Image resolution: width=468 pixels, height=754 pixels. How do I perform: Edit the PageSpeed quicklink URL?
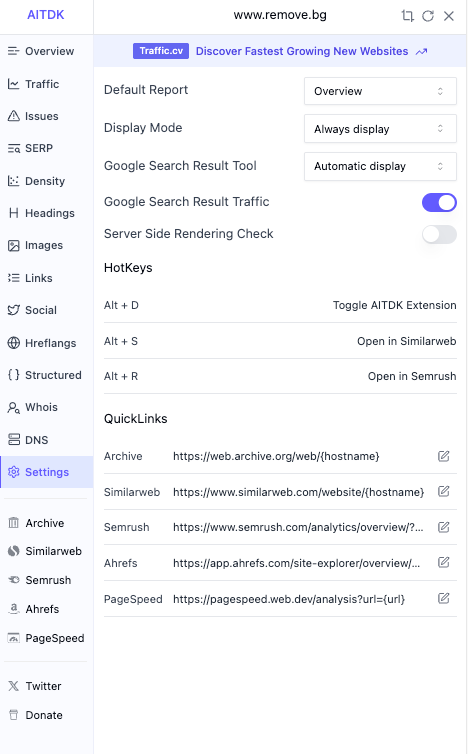(443, 598)
